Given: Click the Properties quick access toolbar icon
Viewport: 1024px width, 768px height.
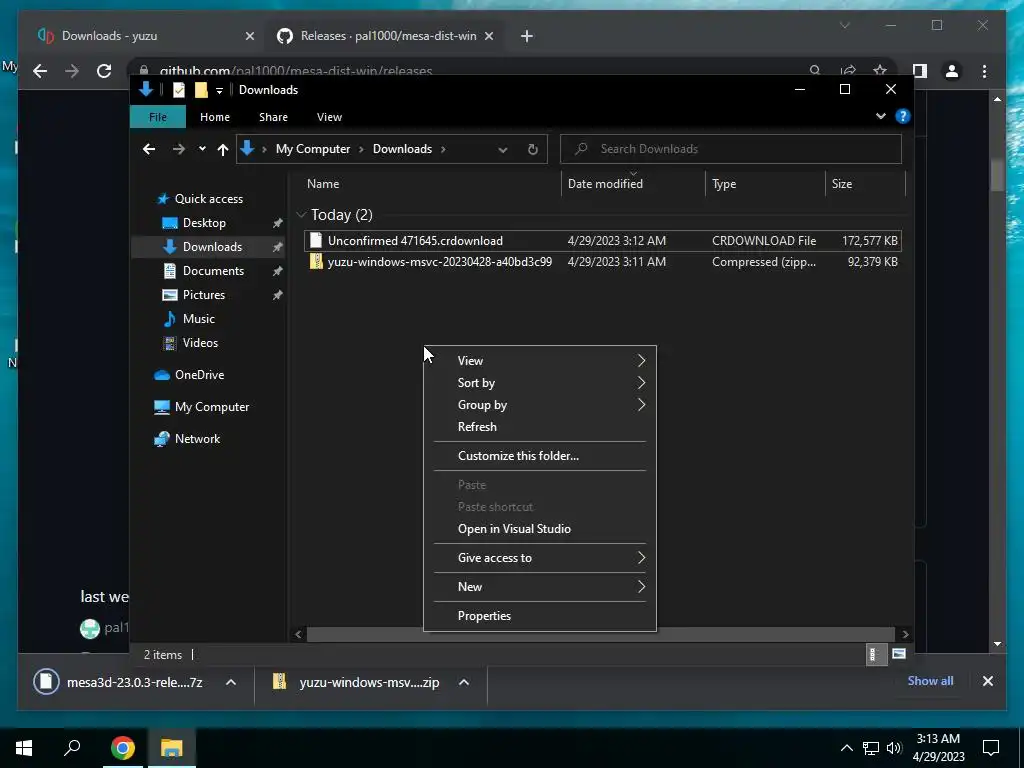Looking at the screenshot, I should pos(178,90).
